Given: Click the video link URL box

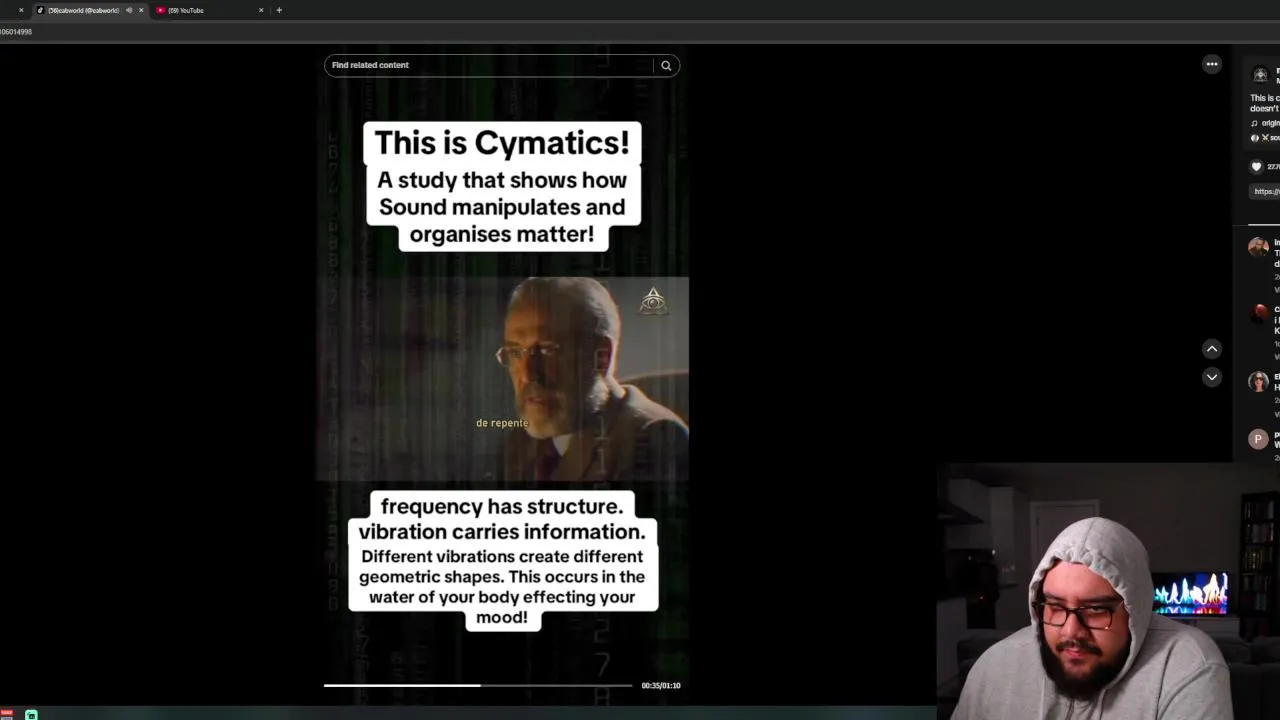Looking at the screenshot, I should pyautogui.click(x=1266, y=191).
